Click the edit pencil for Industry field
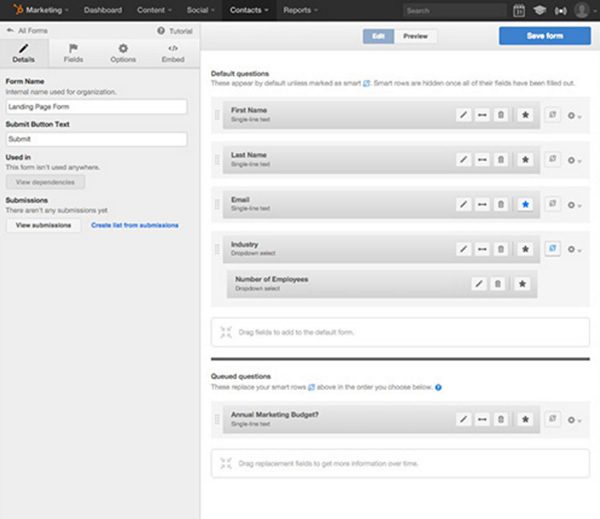The width and height of the screenshot is (600, 519). 464,248
